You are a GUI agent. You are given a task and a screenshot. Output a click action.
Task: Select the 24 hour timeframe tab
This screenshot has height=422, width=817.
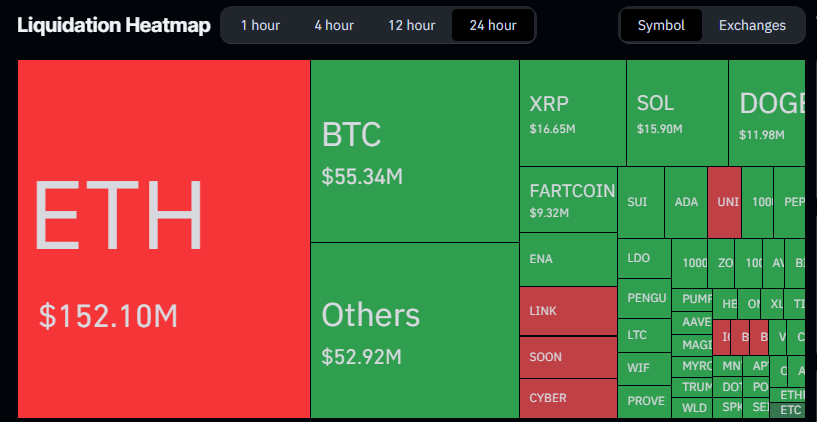(493, 25)
